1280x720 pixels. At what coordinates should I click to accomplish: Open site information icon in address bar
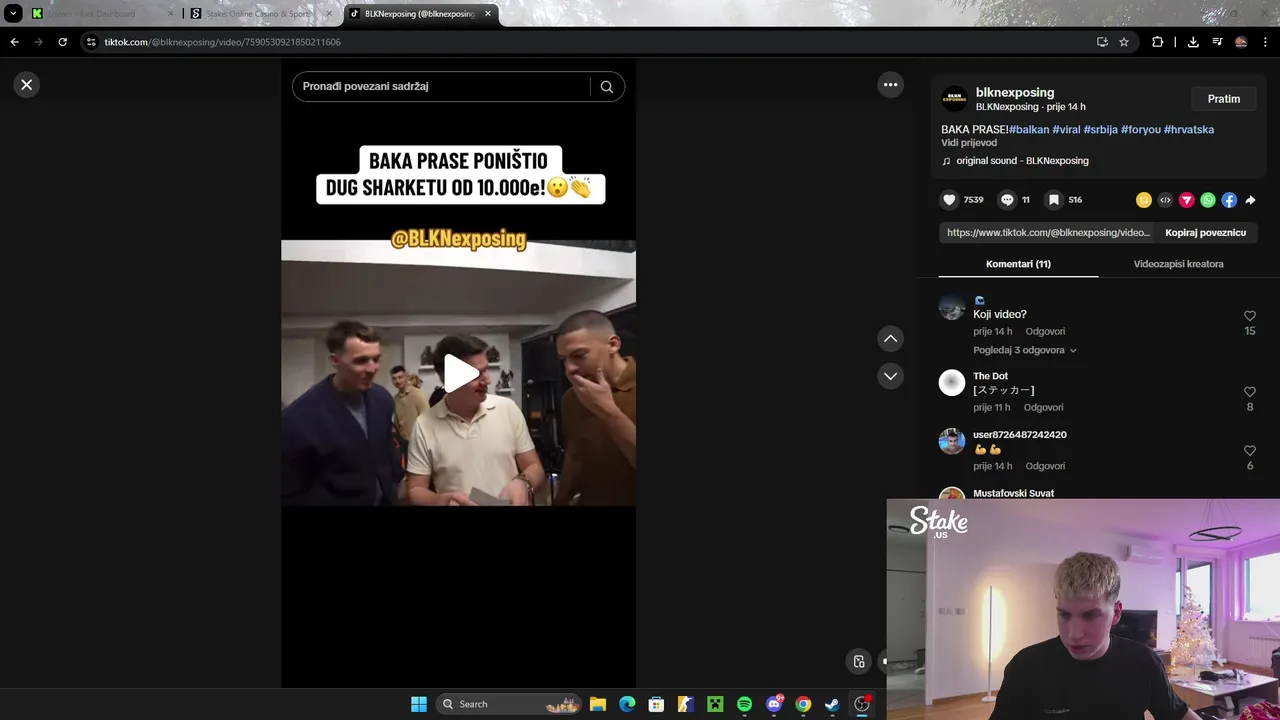pyautogui.click(x=91, y=42)
